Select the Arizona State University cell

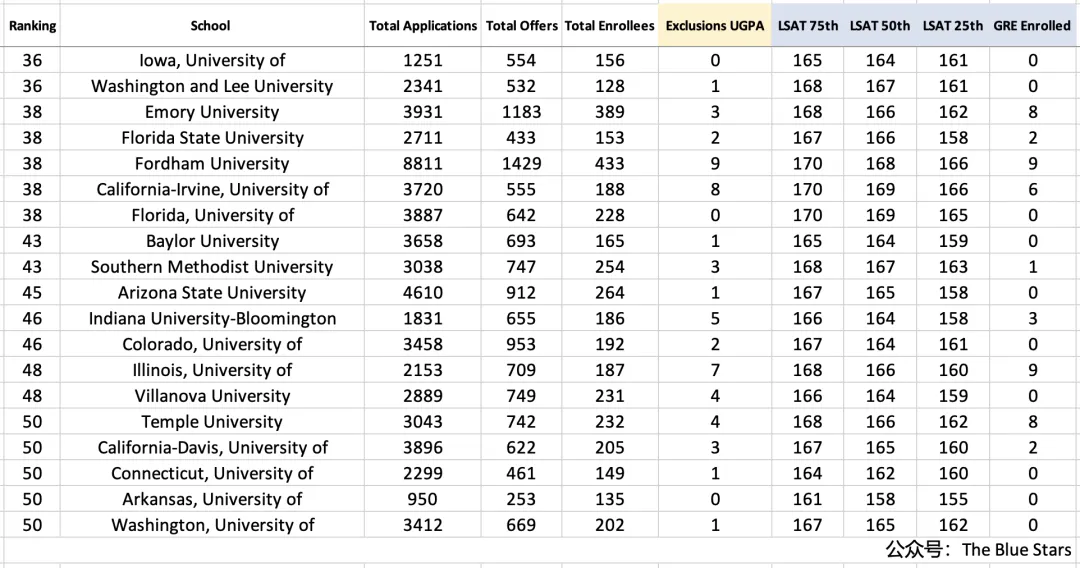[x=212, y=293]
